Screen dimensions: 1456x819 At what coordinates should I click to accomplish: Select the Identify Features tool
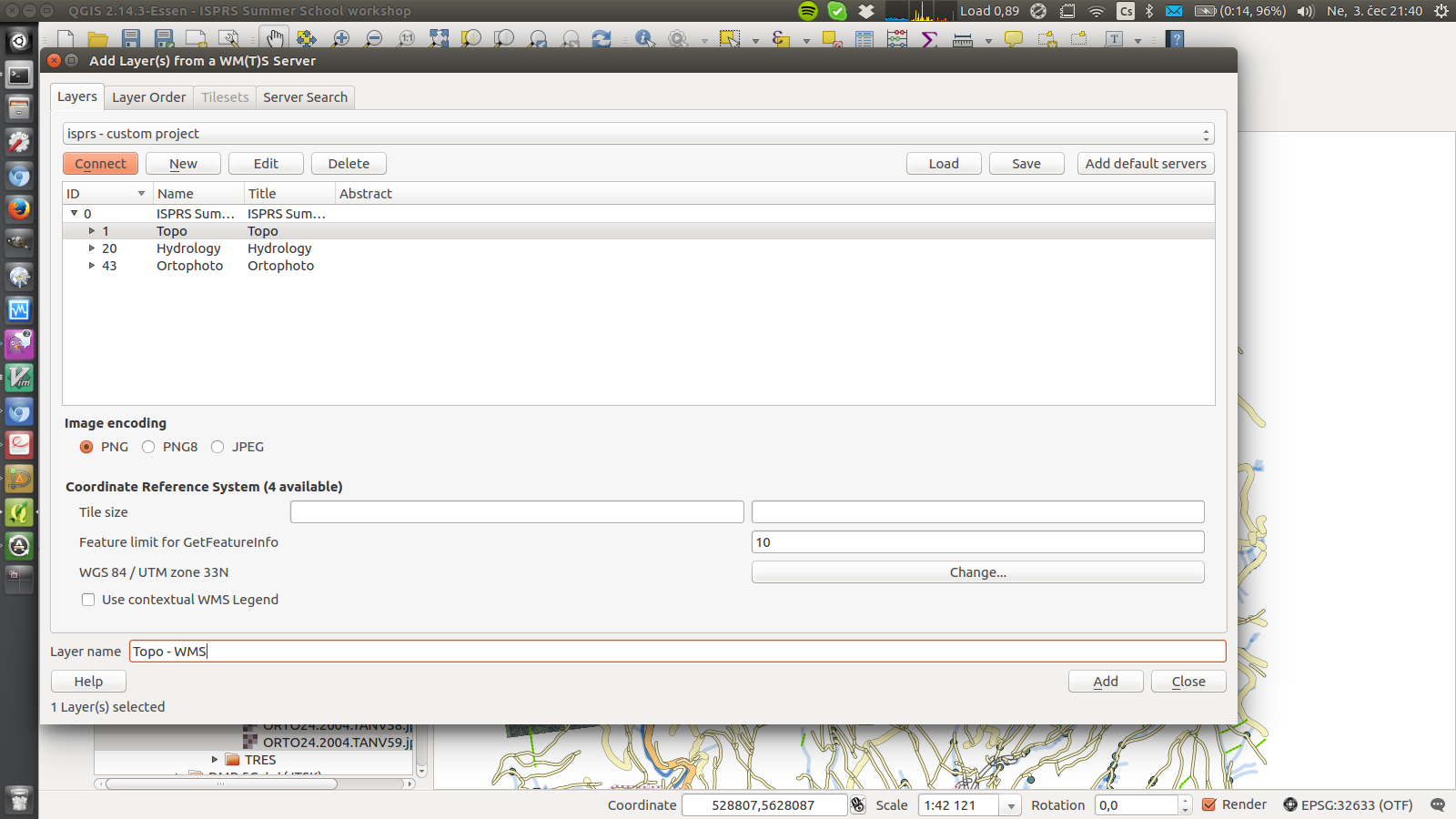click(x=645, y=38)
